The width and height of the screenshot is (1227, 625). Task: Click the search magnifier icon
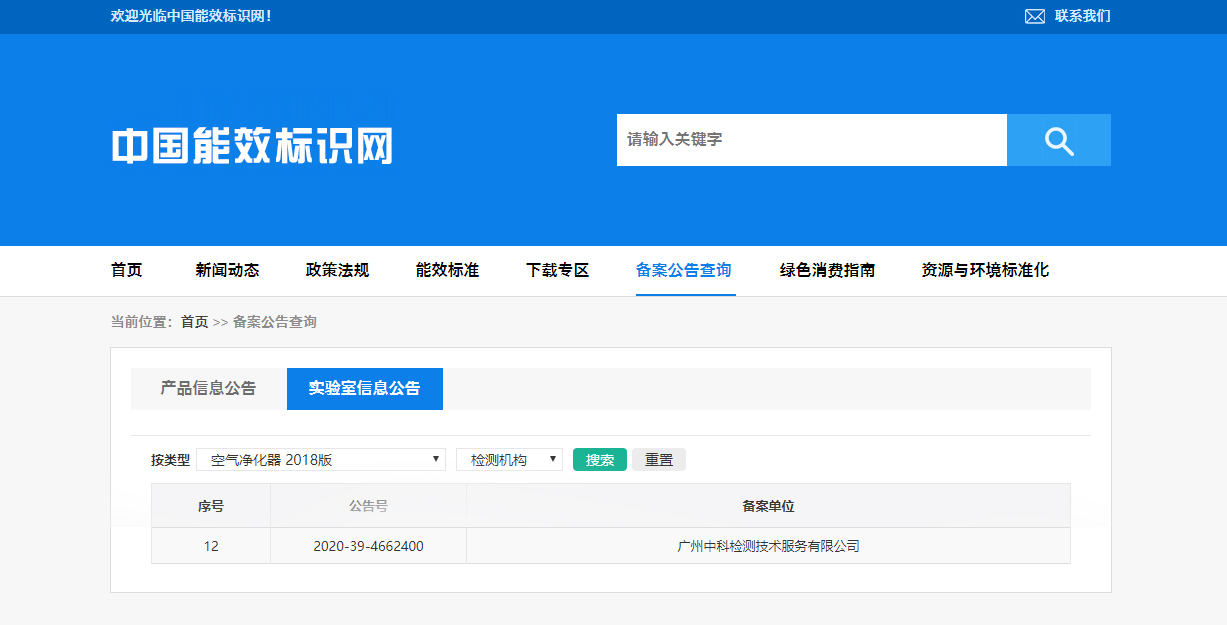tap(1058, 140)
